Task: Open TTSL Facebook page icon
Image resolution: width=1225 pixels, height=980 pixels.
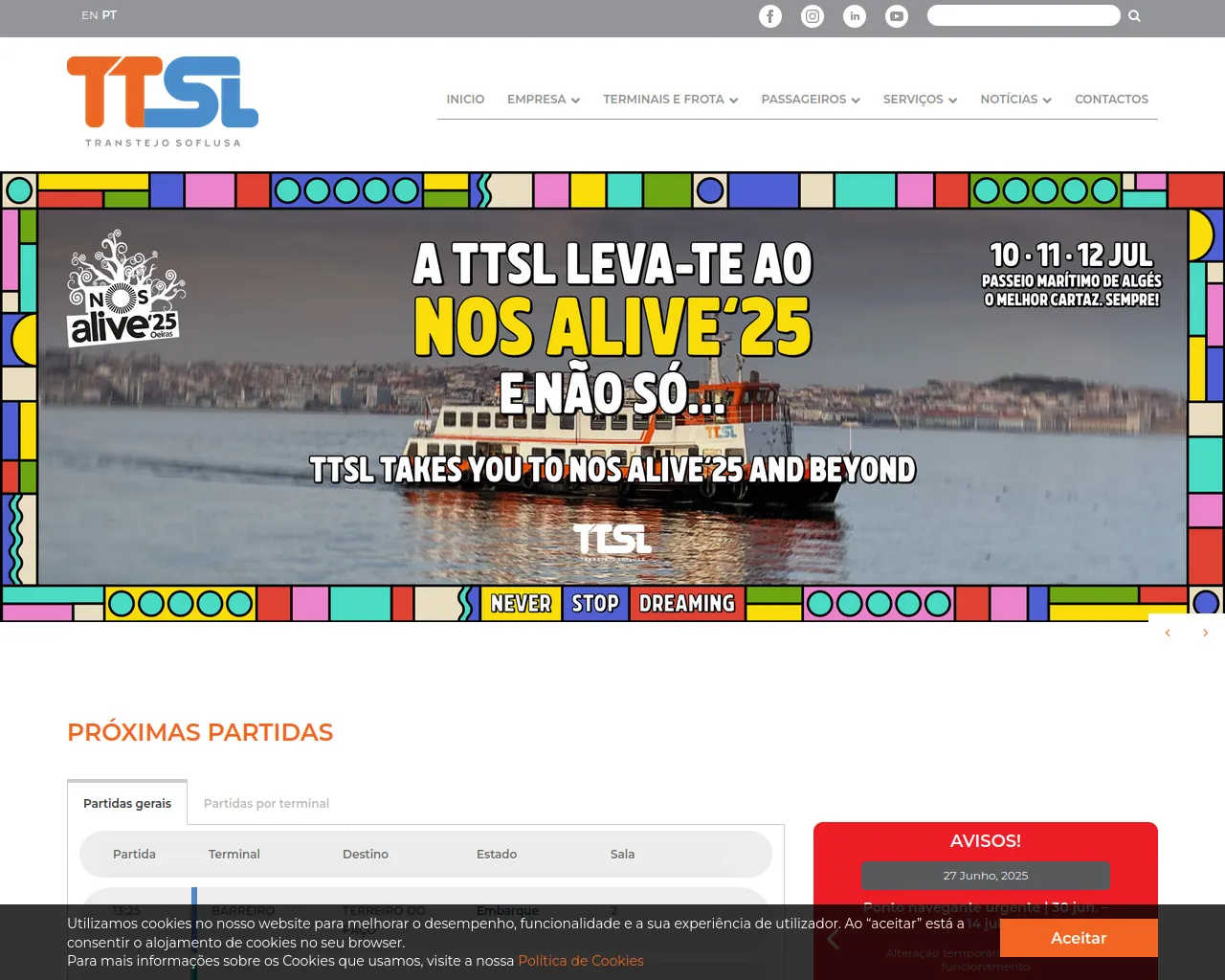Action: pos(770,16)
